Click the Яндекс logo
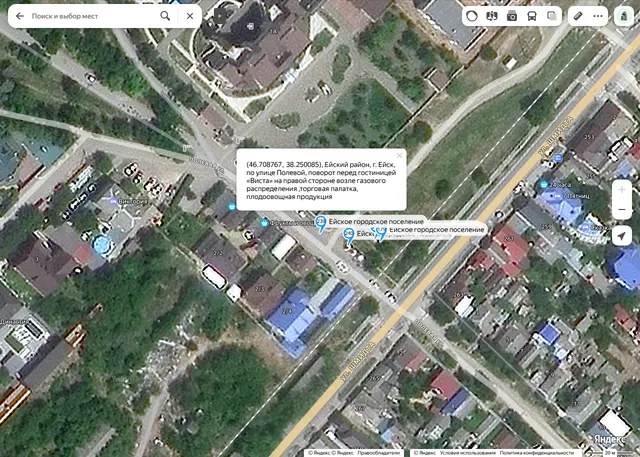The height and width of the screenshot is (457, 640). click(x=610, y=439)
